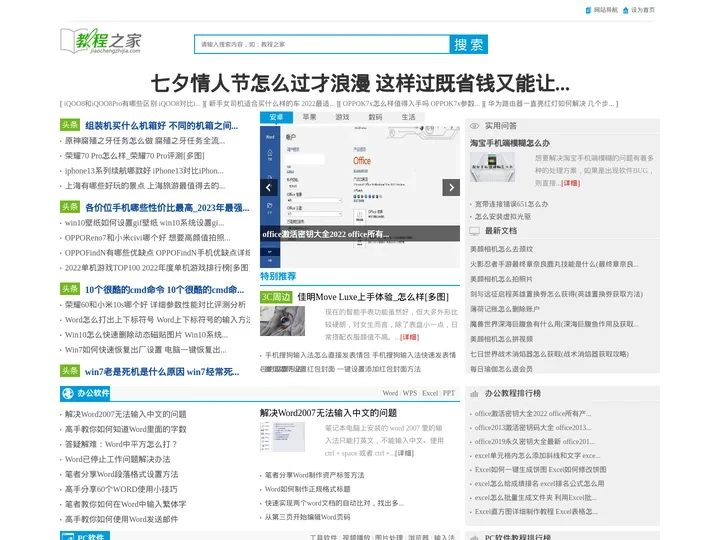Open Word怎么打出上下标符号 article

click(x=157, y=320)
